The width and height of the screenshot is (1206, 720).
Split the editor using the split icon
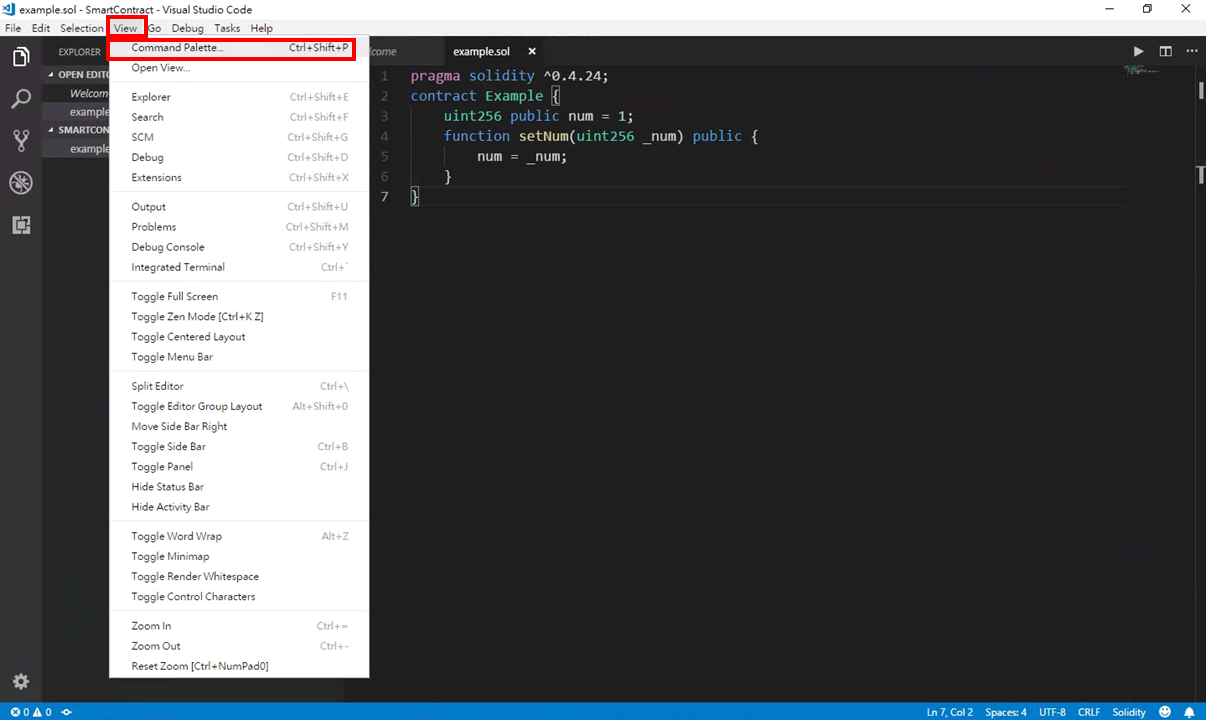click(x=1165, y=51)
